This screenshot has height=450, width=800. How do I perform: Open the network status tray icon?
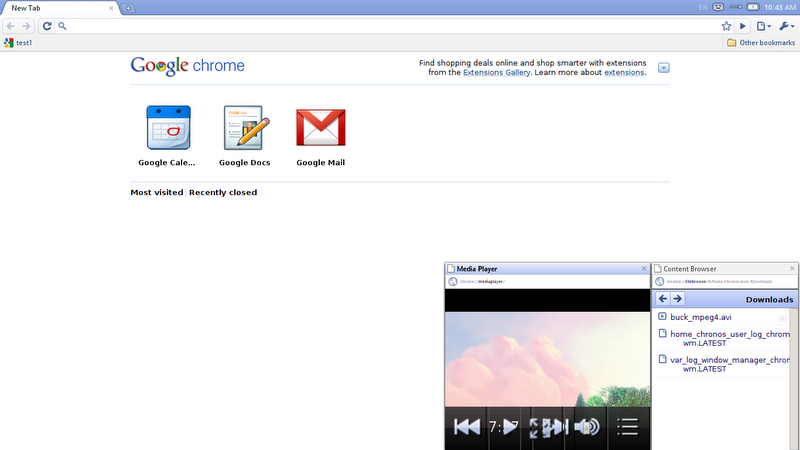718,7
